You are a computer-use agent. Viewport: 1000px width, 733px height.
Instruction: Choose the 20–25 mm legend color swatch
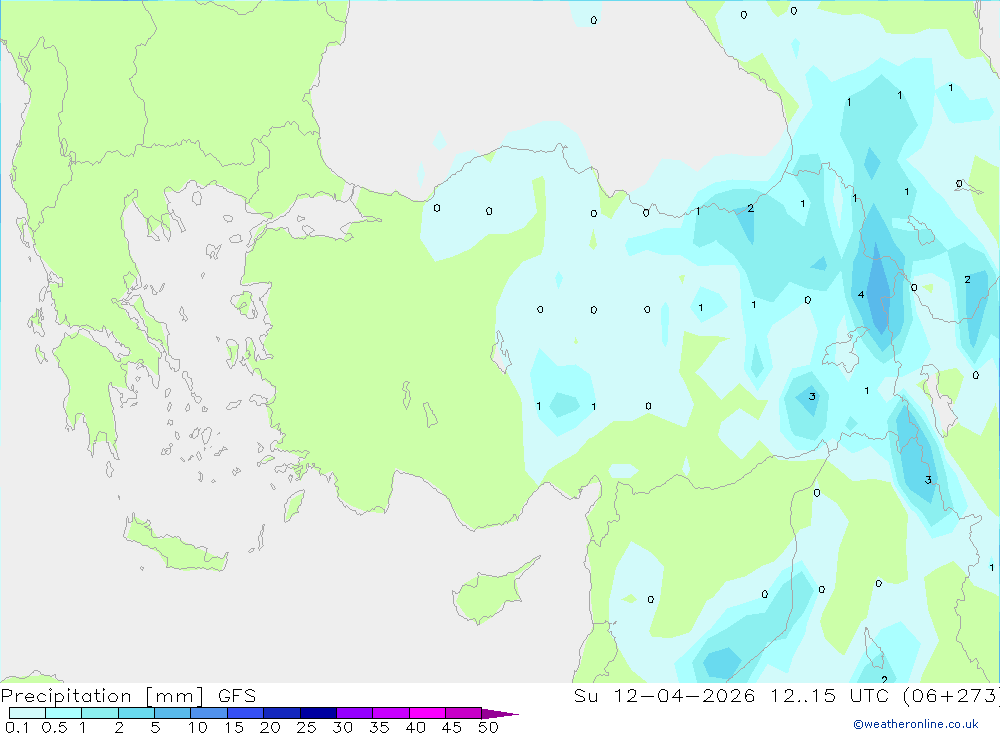(x=281, y=713)
